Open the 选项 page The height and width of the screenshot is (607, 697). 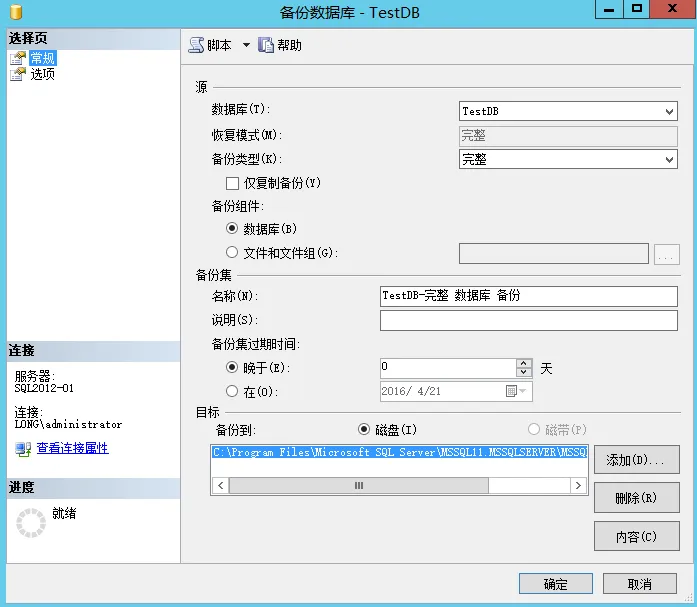pos(43,74)
